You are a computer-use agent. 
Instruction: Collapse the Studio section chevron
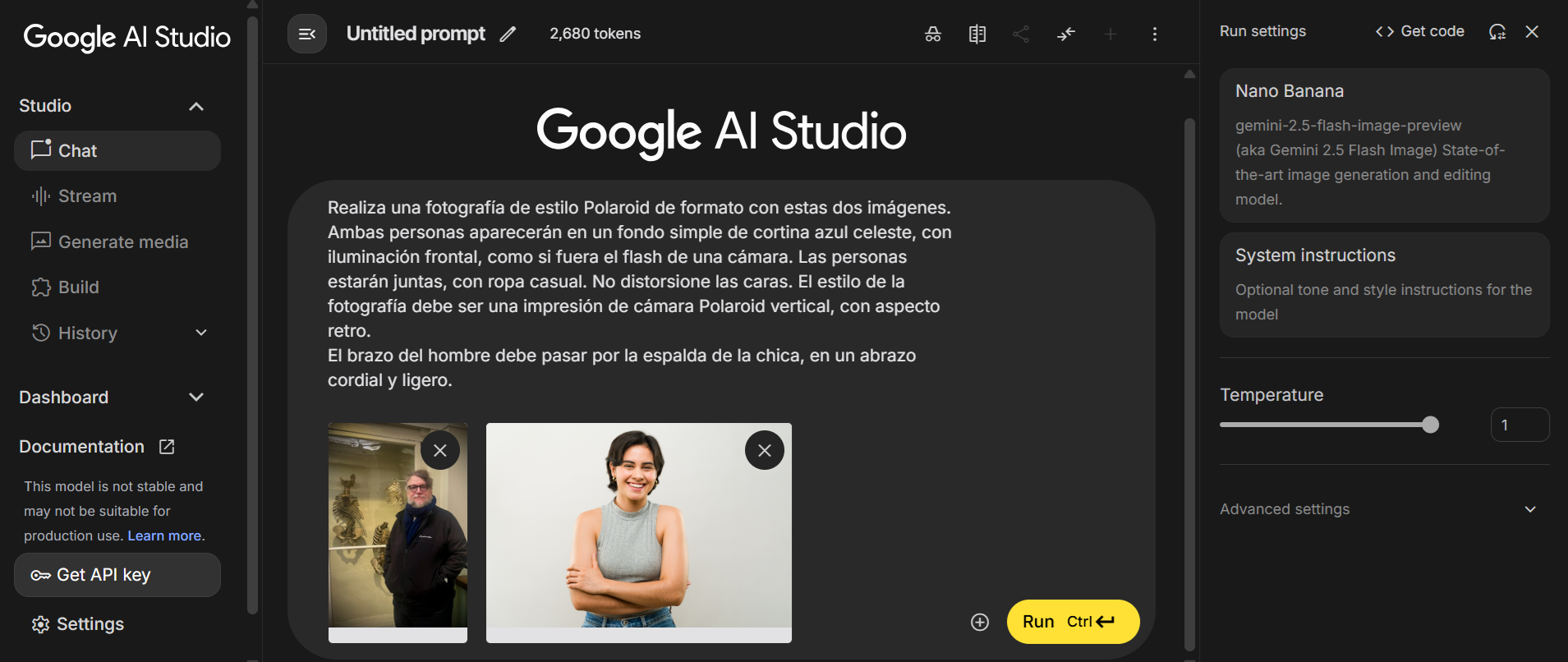[x=196, y=106]
